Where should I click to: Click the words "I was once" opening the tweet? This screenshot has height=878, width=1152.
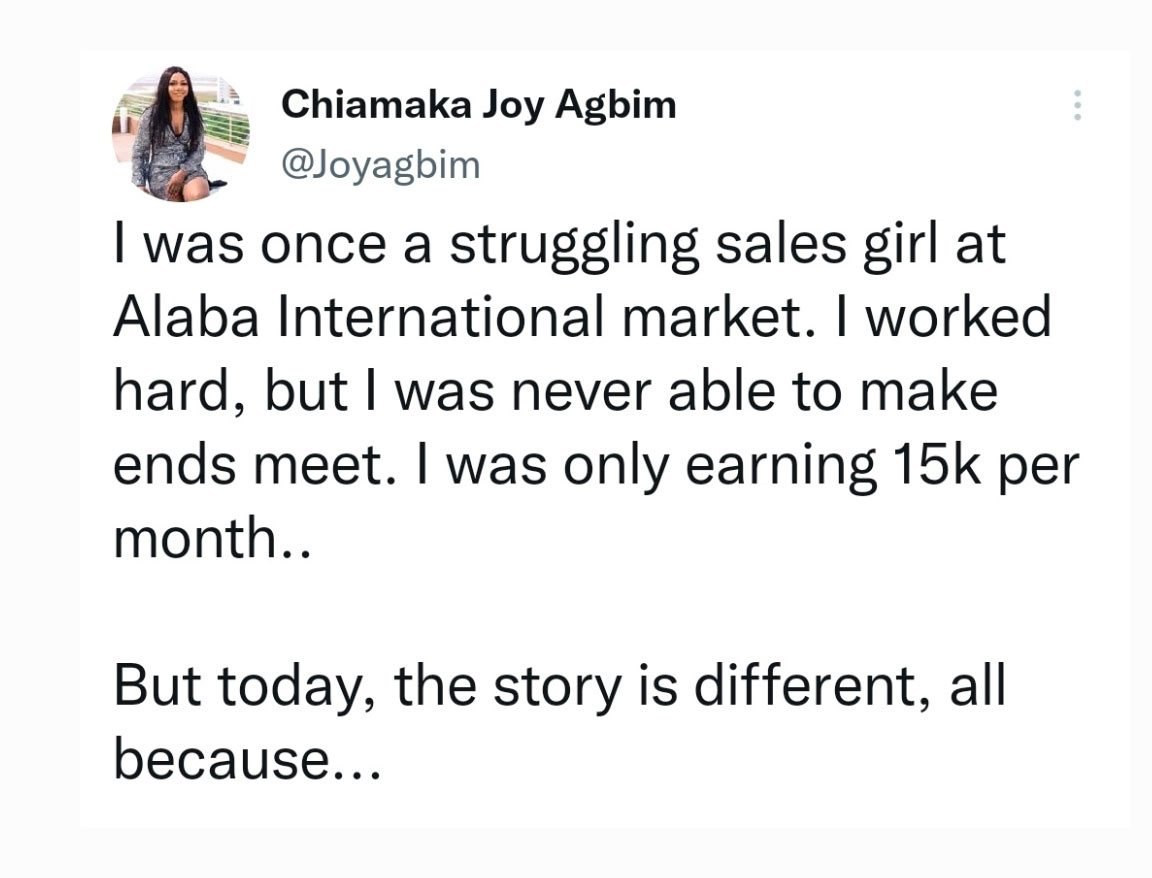pyautogui.click(x=251, y=245)
